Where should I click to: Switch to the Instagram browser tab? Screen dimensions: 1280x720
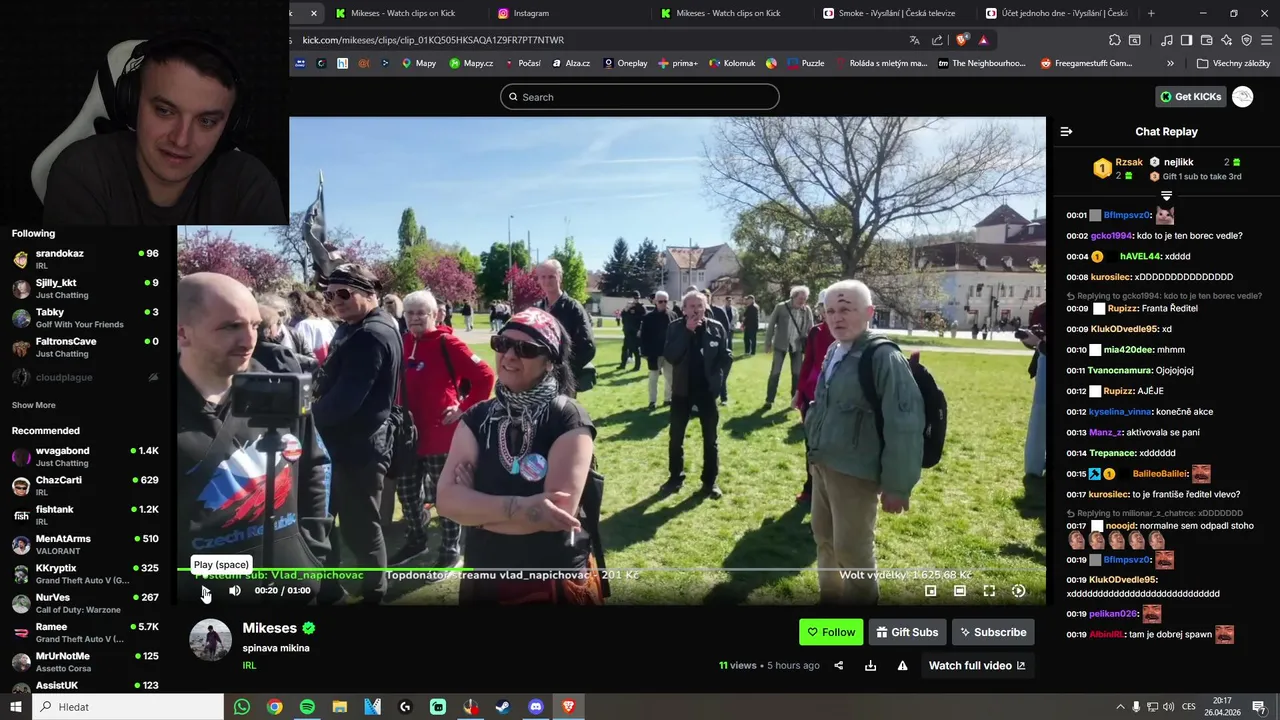(567, 13)
